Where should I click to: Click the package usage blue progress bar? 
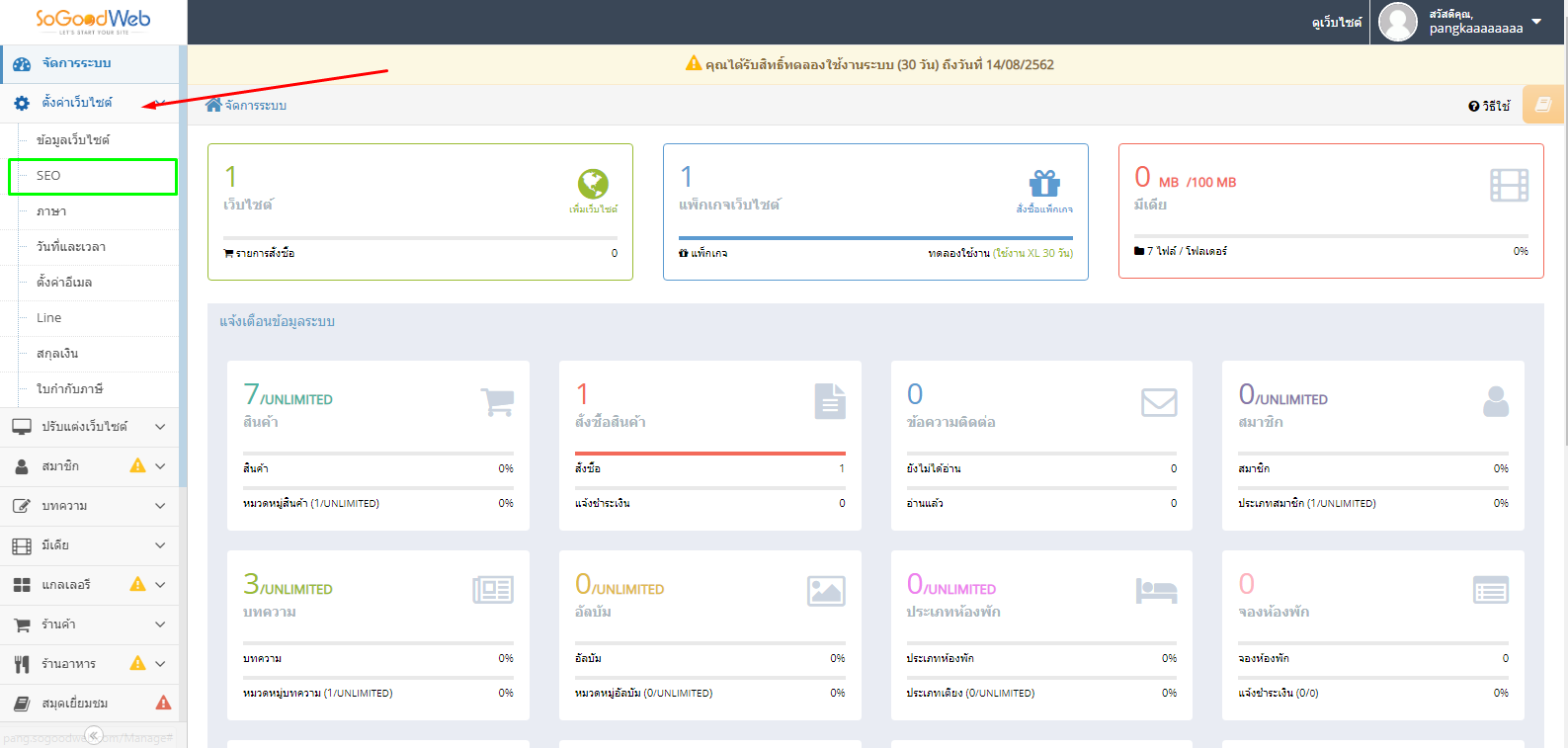point(875,238)
